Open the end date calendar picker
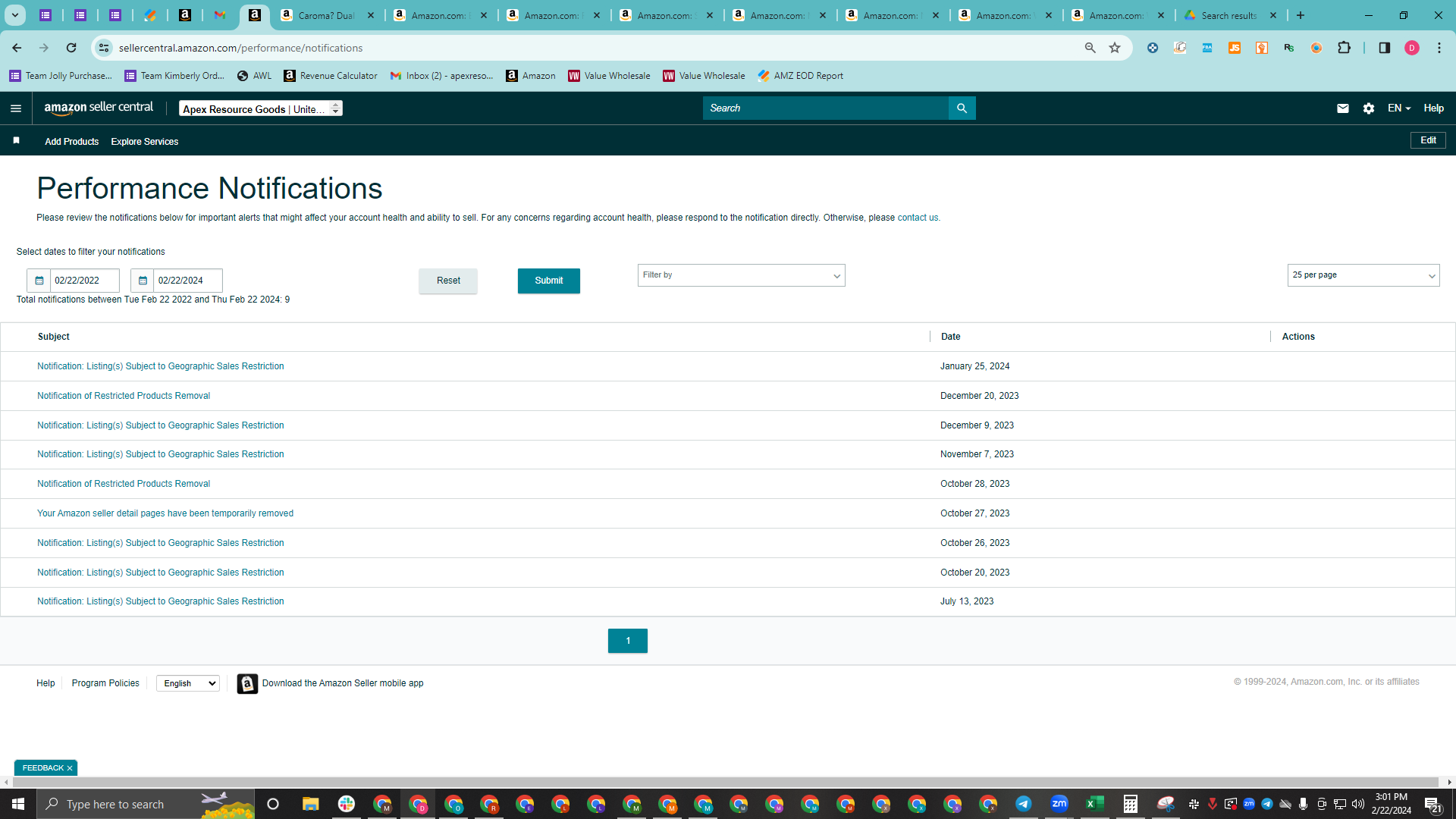Screen dimensions: 1456x819 143,281
